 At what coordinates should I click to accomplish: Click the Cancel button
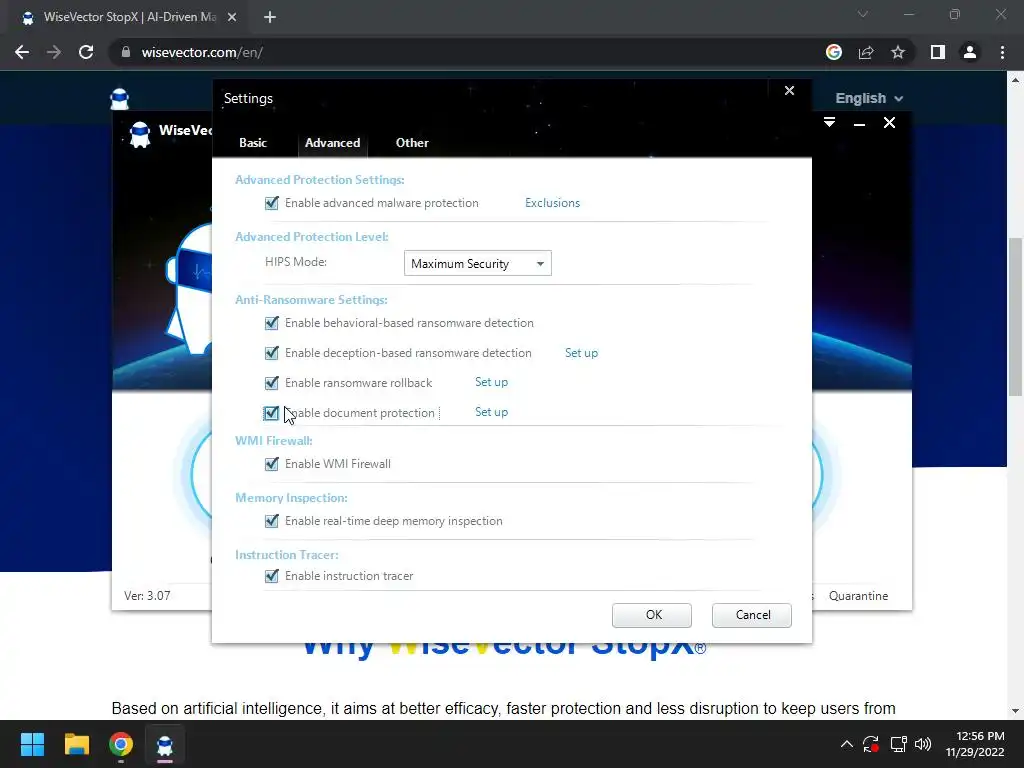pyautogui.click(x=752, y=615)
